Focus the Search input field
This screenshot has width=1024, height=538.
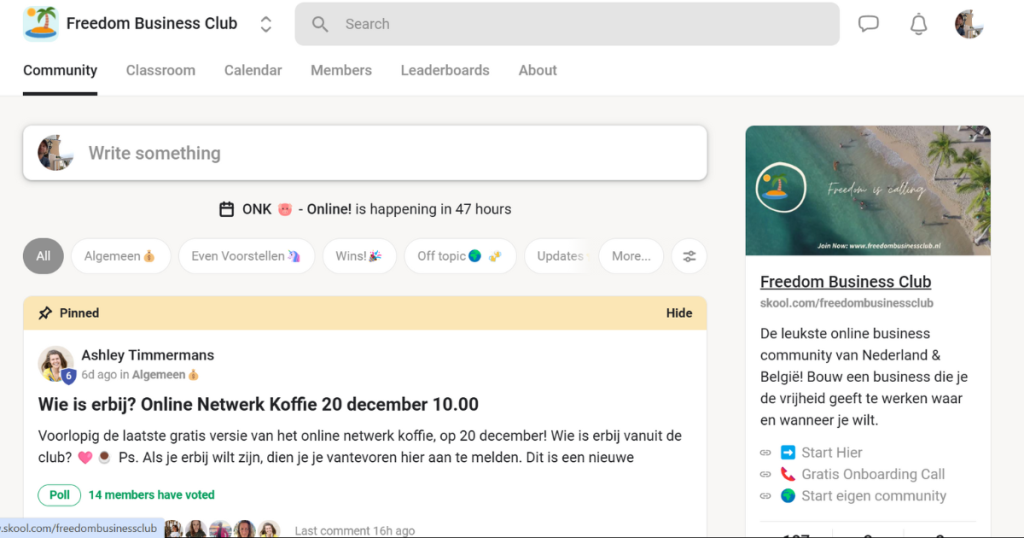[567, 24]
